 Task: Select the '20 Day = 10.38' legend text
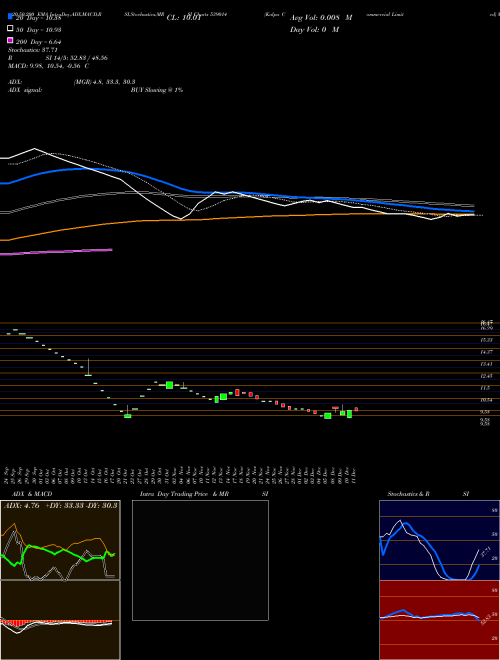point(37,18)
